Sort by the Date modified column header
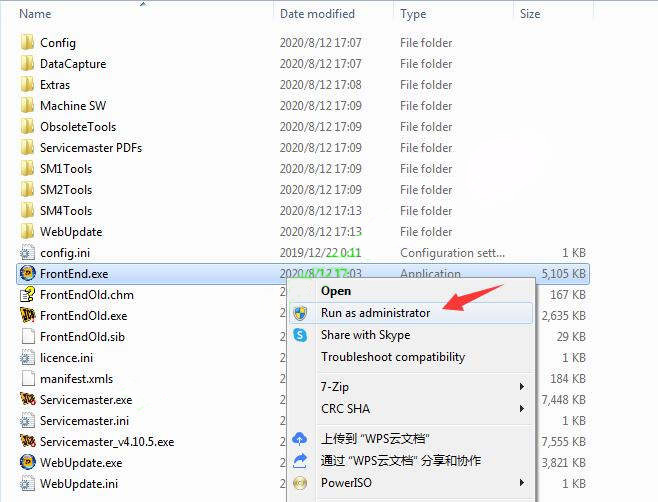The image size is (658, 502). click(x=317, y=14)
